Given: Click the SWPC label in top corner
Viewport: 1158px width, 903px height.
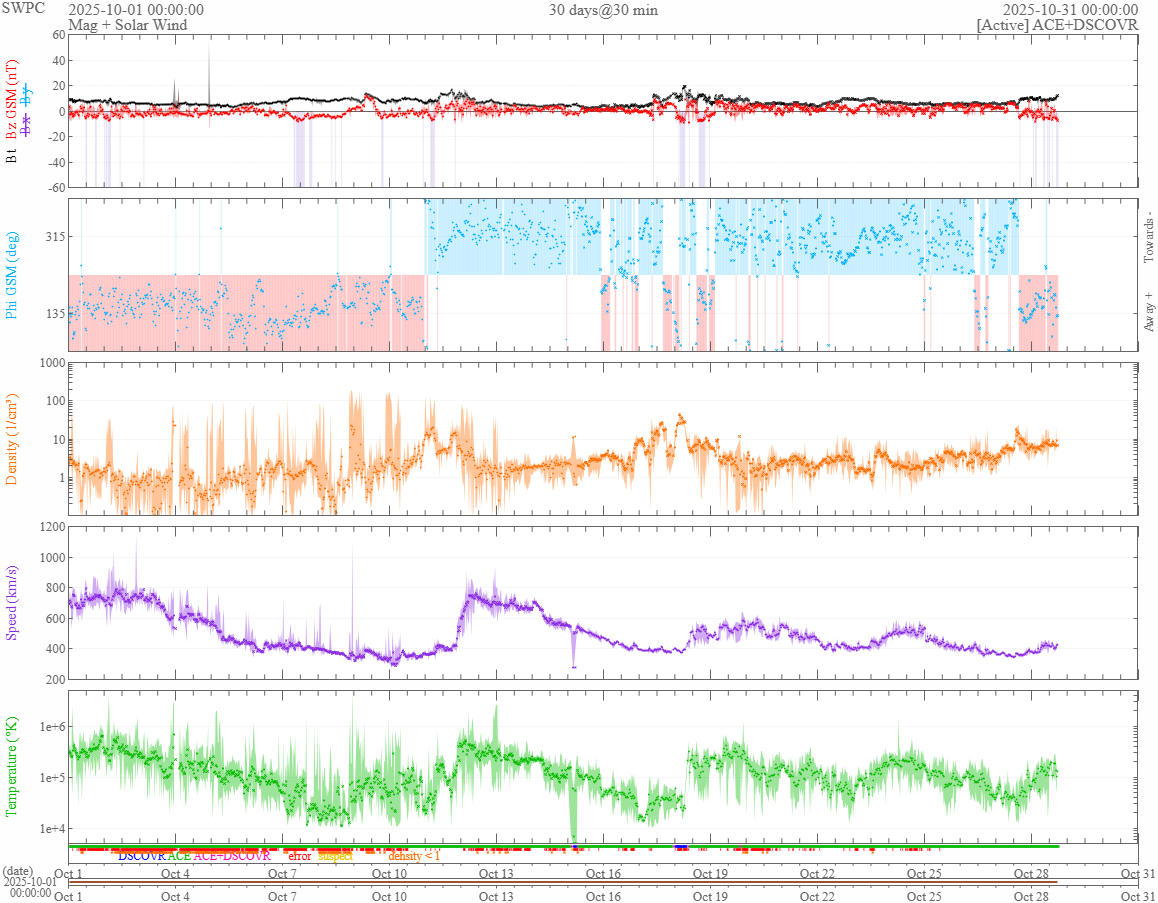Looking at the screenshot, I should click(24, 9).
